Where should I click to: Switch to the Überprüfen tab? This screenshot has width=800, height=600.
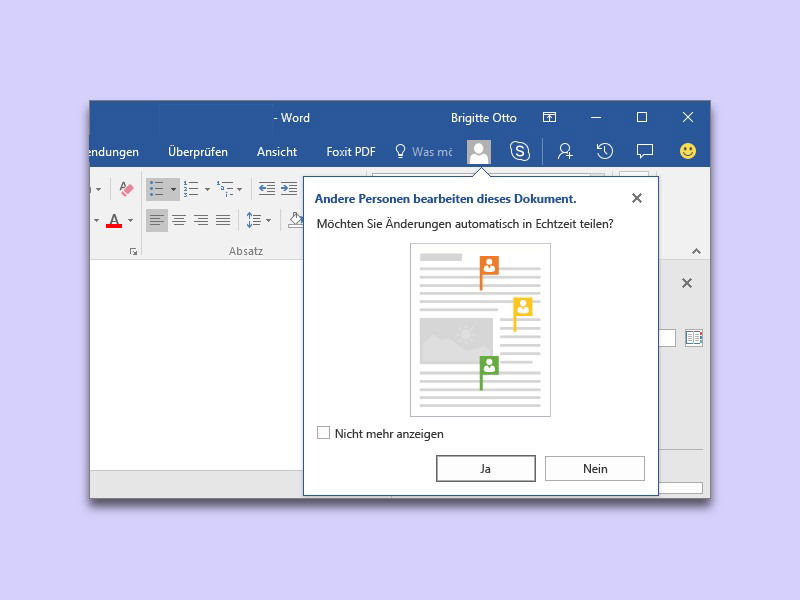click(198, 152)
